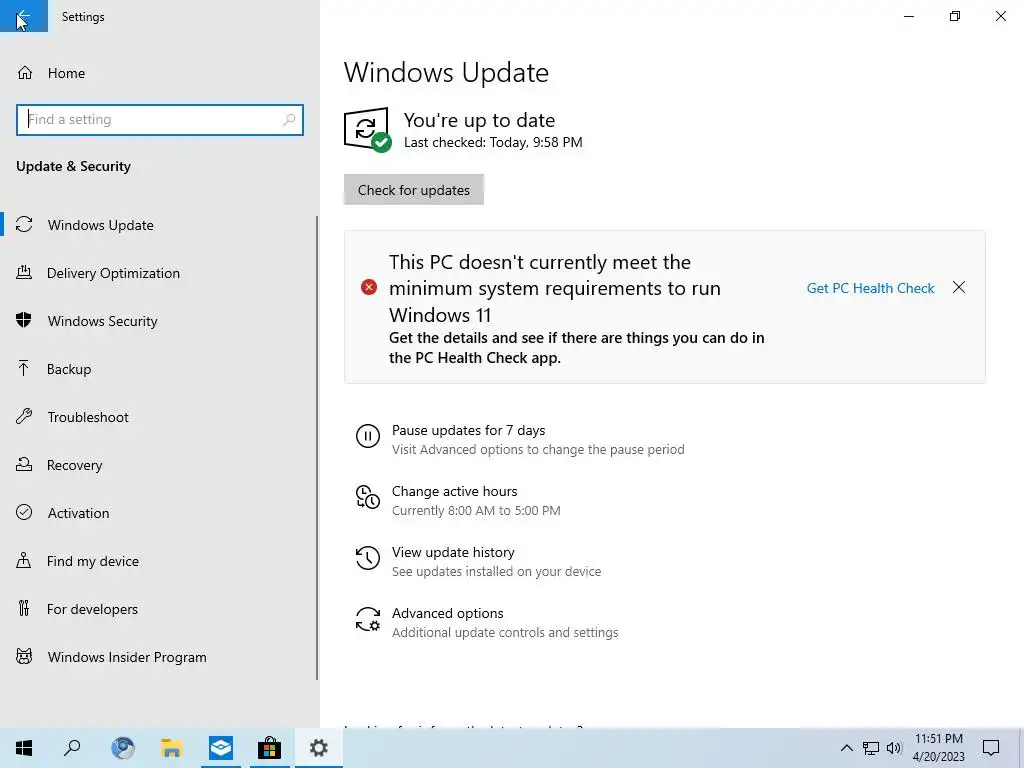Image resolution: width=1024 pixels, height=768 pixels.
Task: Open Recovery options
Action: (74, 465)
